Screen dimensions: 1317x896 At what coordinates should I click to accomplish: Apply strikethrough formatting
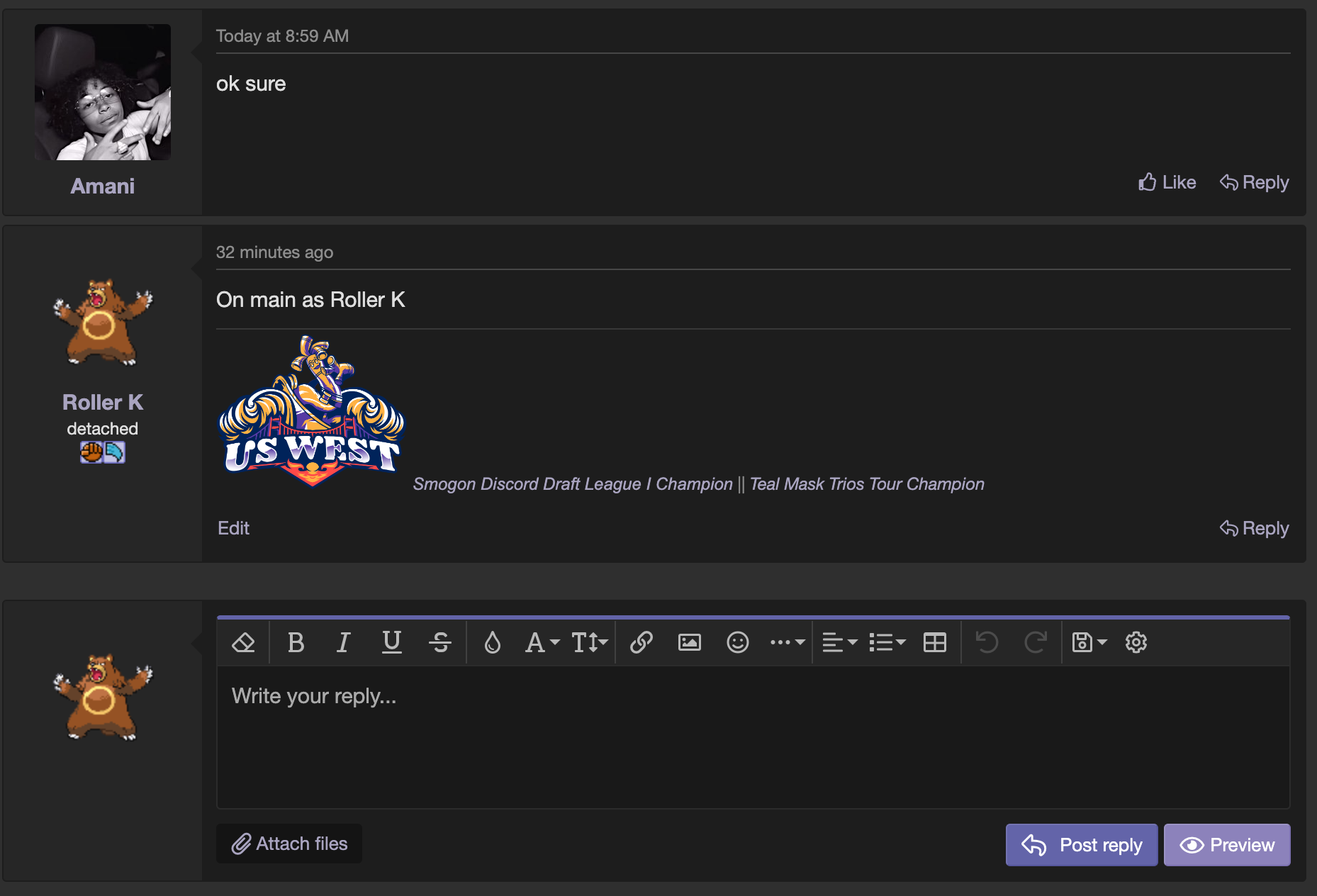pyautogui.click(x=439, y=642)
